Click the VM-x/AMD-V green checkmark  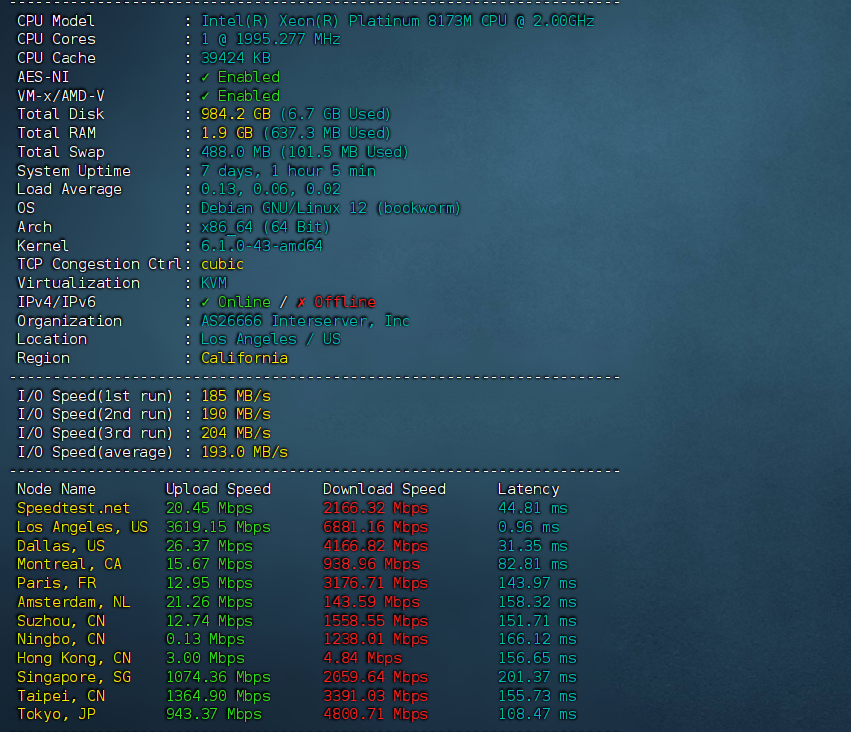click(x=205, y=96)
